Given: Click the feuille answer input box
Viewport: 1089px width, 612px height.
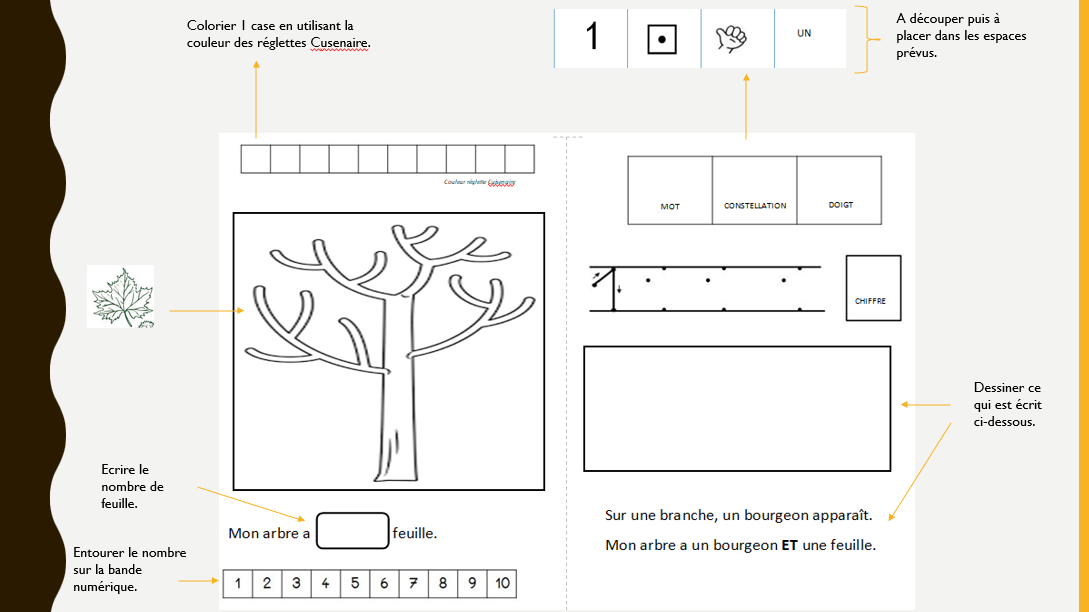Looking at the screenshot, I should [x=351, y=531].
